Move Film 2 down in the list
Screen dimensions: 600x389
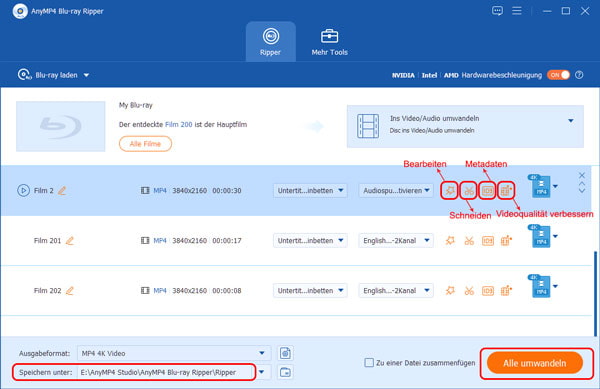click(582, 190)
